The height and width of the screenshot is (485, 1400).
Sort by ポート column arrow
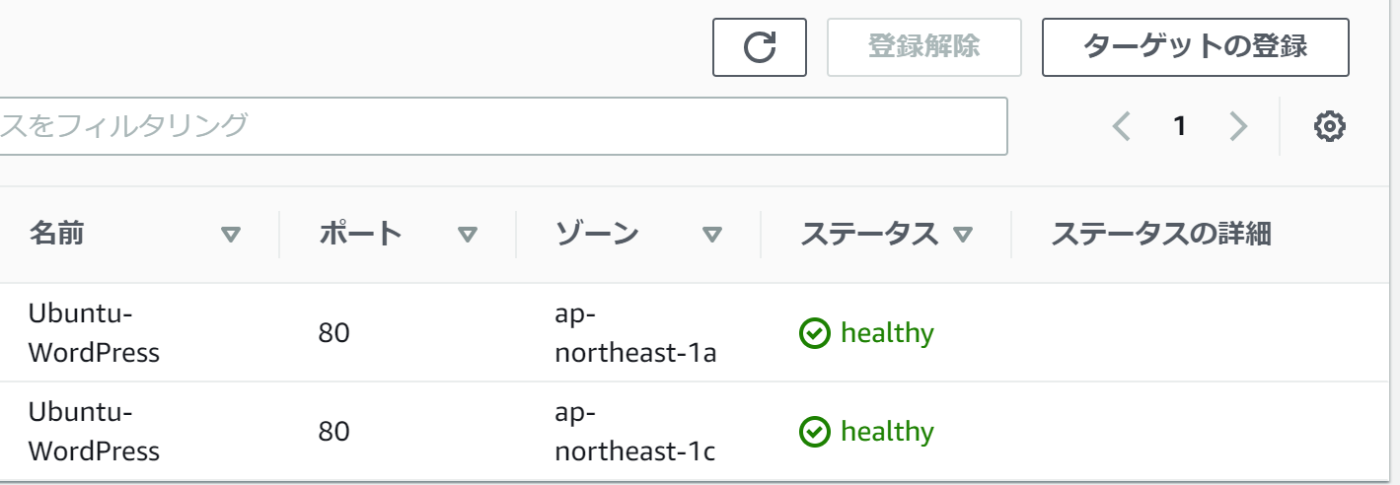[x=467, y=235]
